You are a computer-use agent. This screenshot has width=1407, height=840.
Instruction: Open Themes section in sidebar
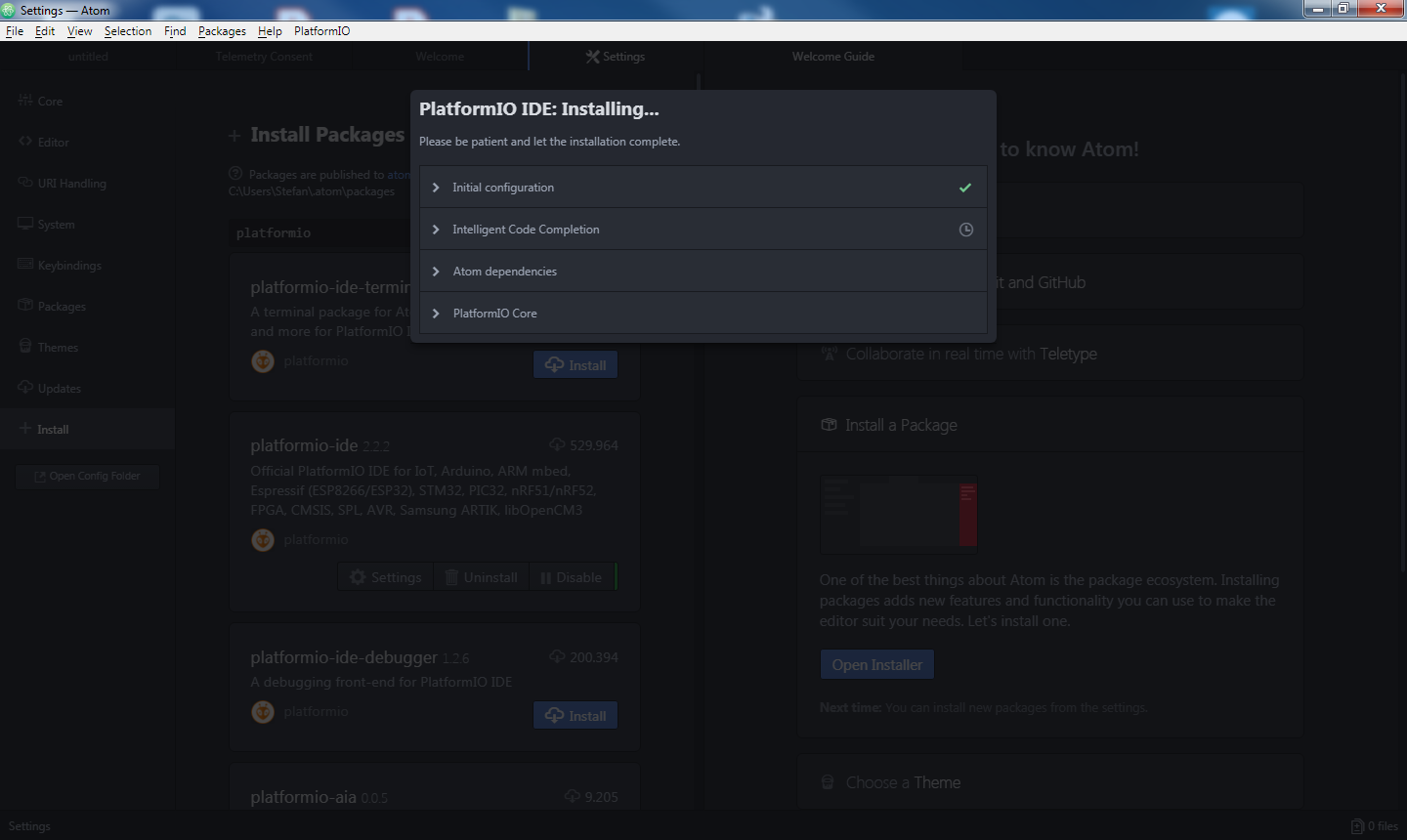point(88,348)
